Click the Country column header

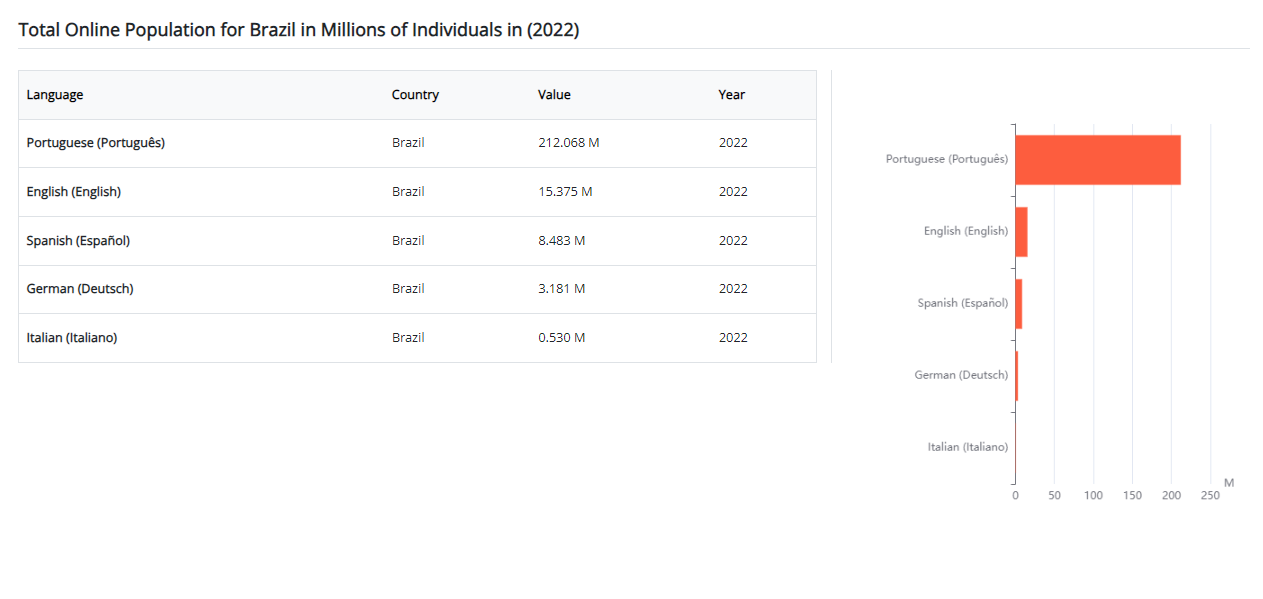[415, 95]
